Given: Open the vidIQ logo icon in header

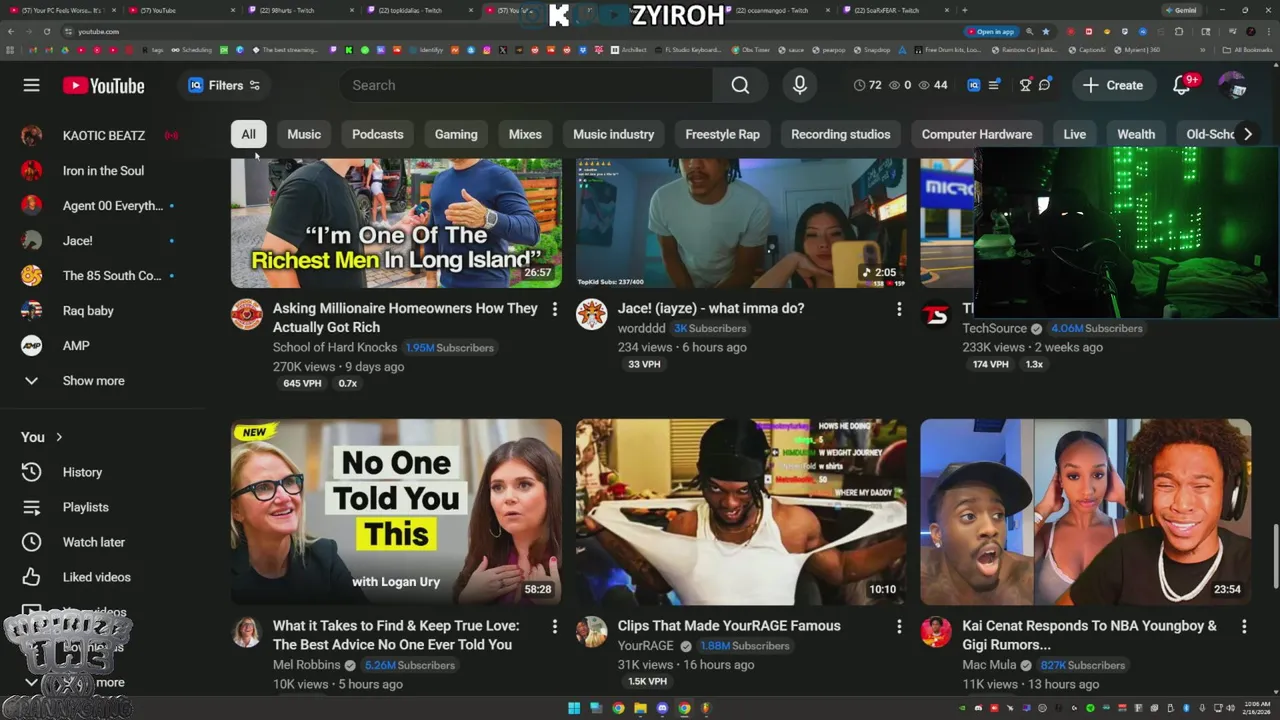Looking at the screenshot, I should pos(973,85).
